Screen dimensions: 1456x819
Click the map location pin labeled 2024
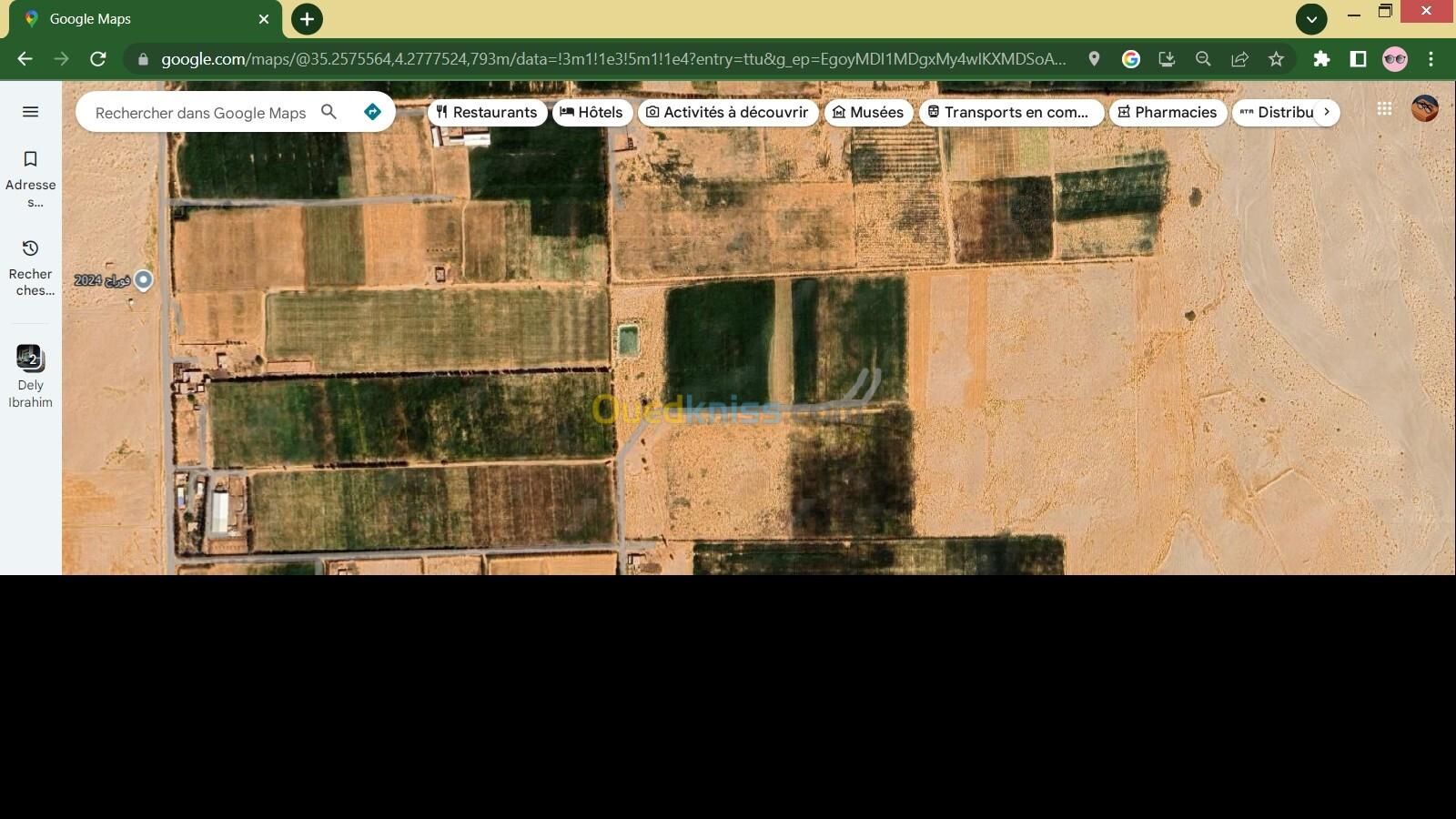[143, 280]
